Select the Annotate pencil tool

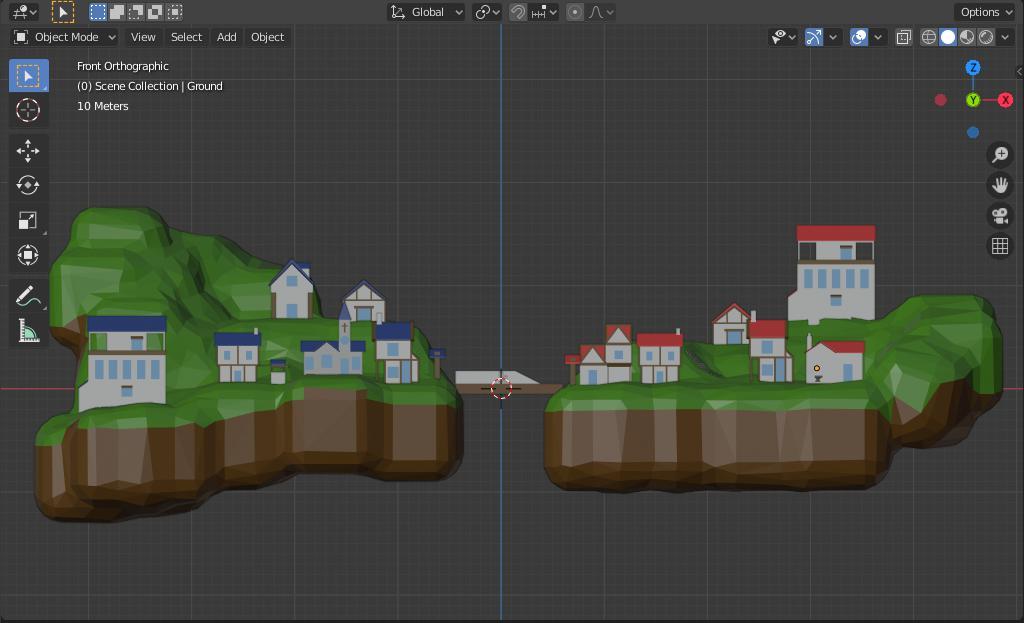(28, 297)
